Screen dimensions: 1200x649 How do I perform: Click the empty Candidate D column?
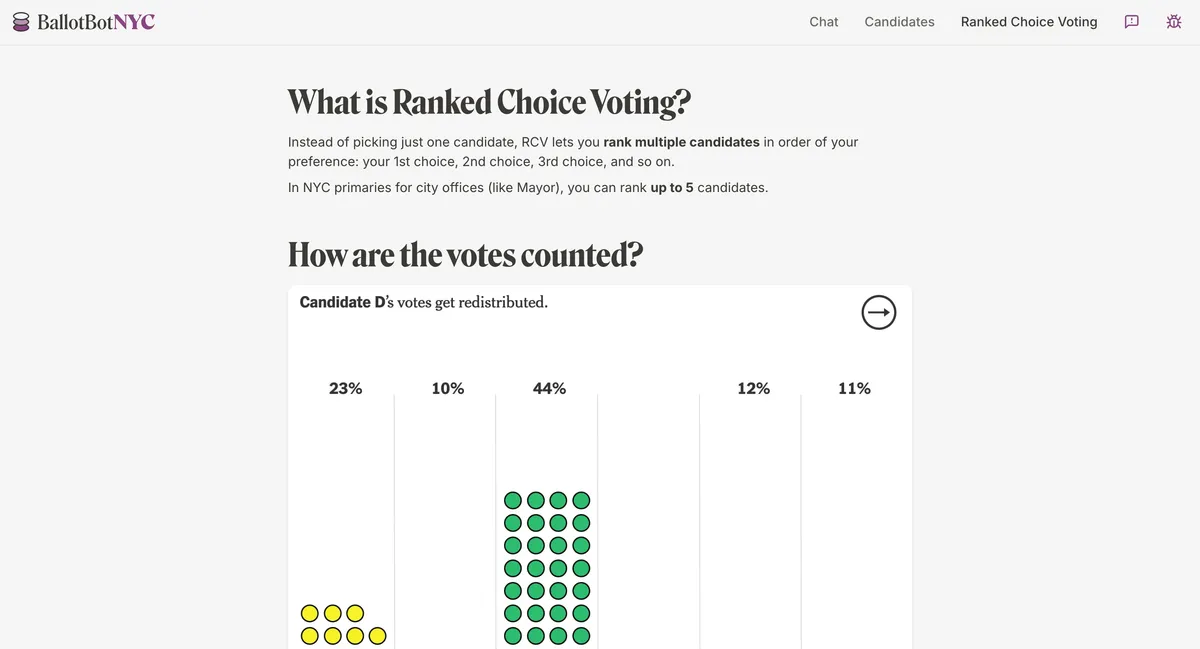pos(649,520)
